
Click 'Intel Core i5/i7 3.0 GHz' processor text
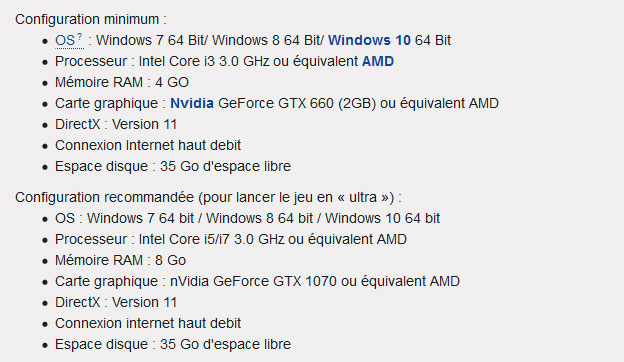211,239
